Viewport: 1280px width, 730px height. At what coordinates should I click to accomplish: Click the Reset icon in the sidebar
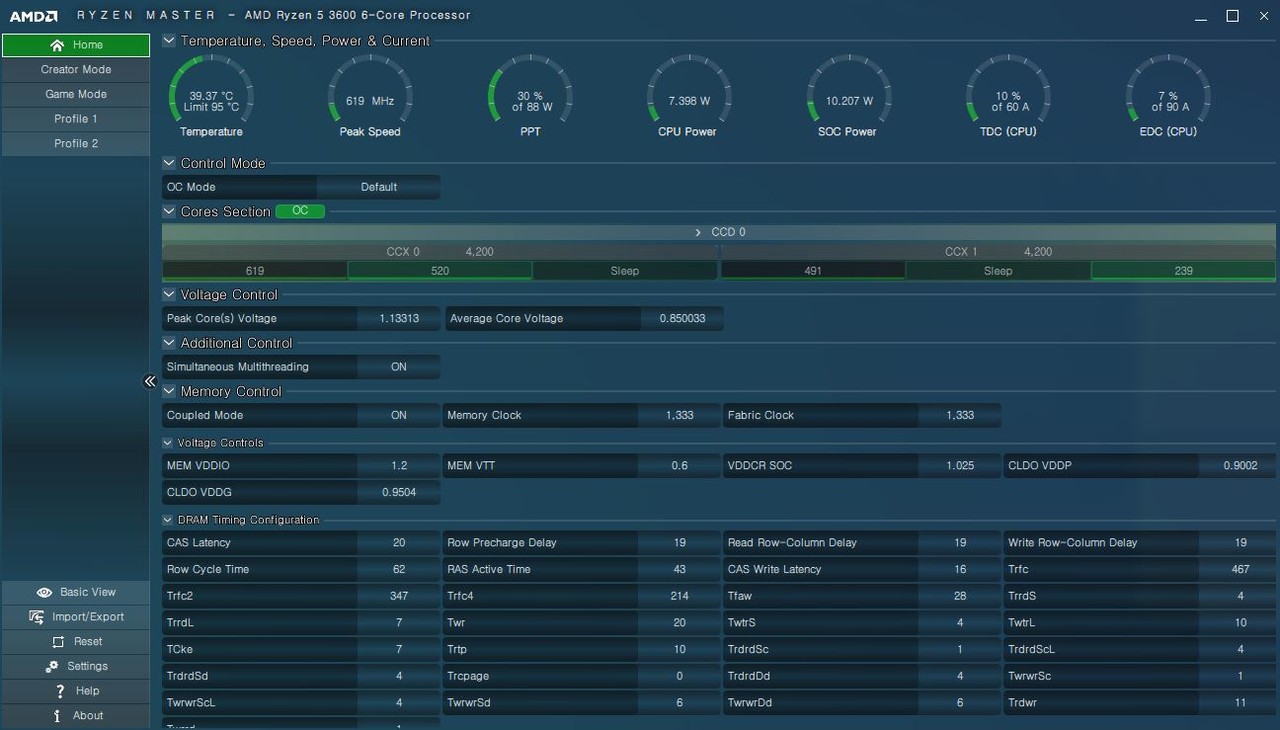pyautogui.click(x=58, y=642)
